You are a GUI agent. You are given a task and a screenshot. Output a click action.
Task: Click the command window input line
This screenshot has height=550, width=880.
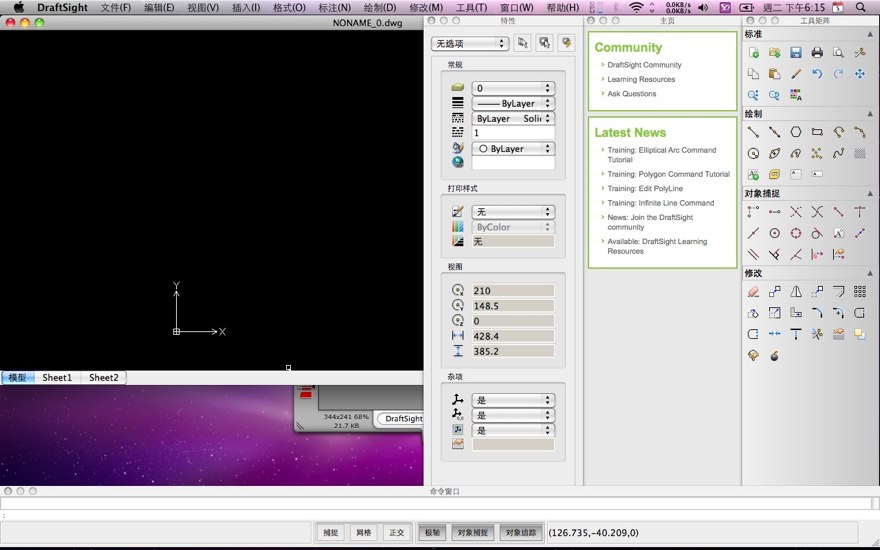(437, 503)
